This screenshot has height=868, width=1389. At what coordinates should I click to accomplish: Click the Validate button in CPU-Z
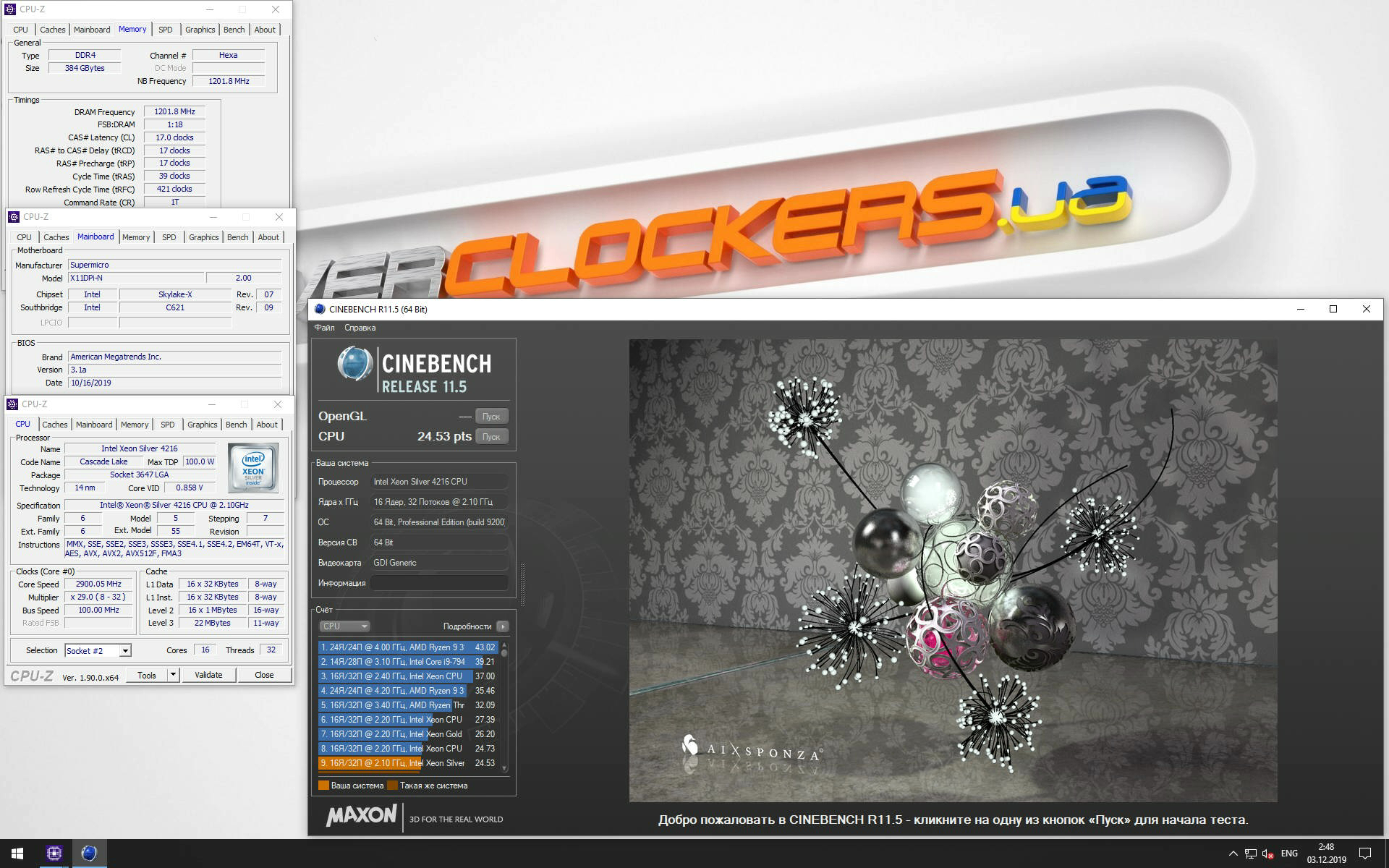[208, 675]
